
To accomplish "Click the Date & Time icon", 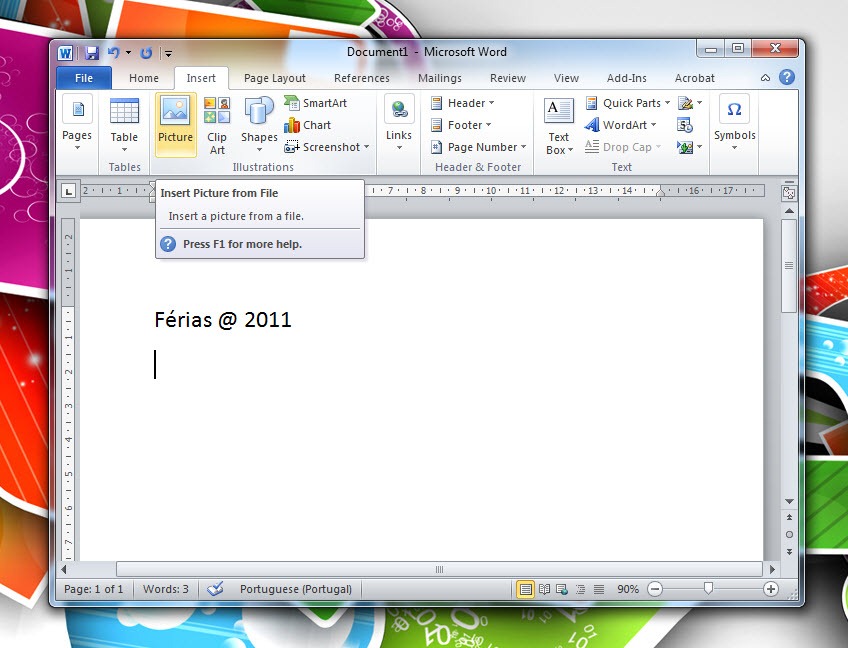I will coord(685,125).
